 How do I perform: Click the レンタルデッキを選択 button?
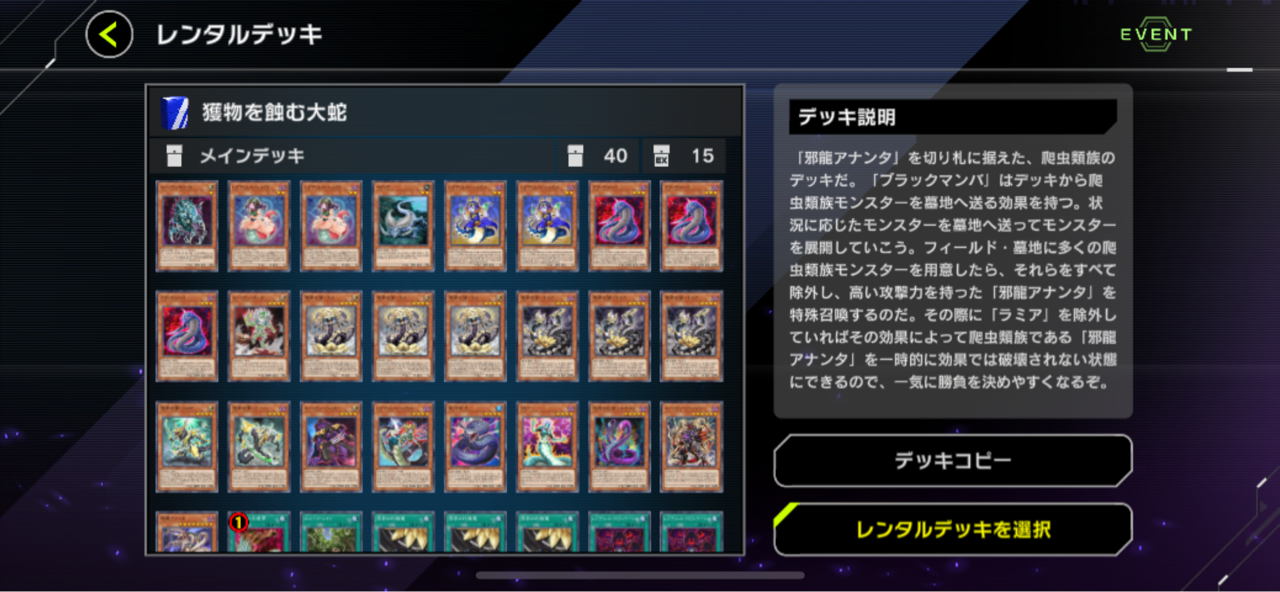coord(953,530)
